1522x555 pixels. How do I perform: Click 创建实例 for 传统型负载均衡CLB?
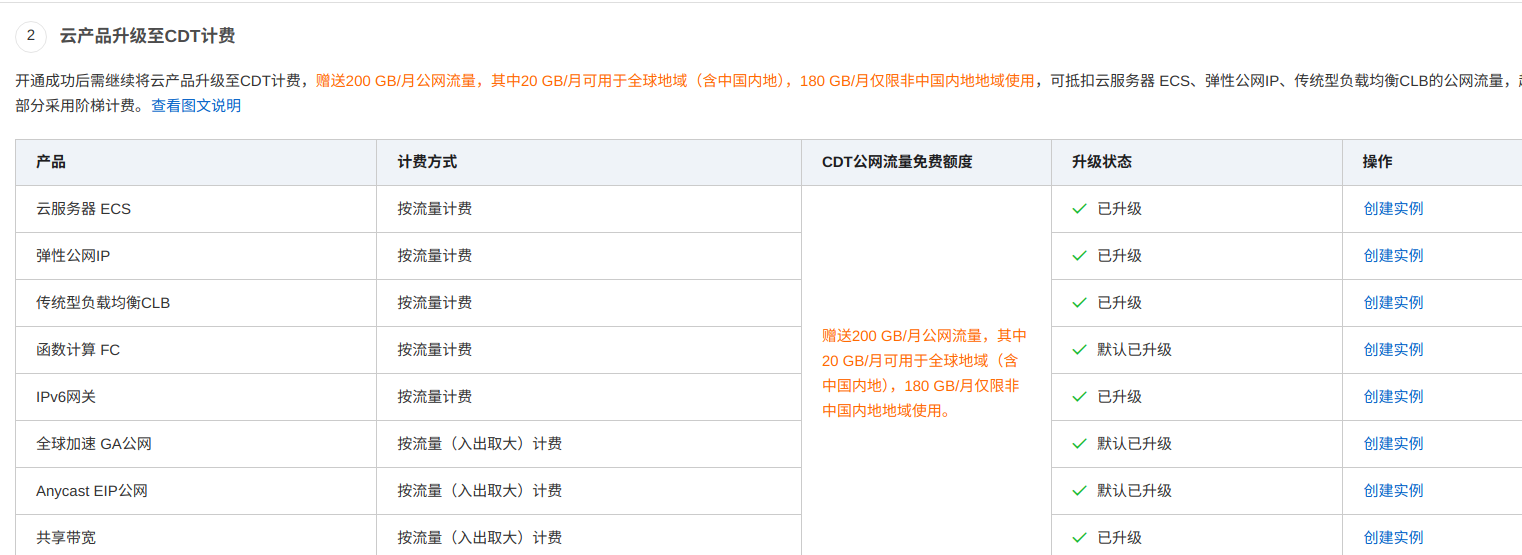click(1393, 303)
